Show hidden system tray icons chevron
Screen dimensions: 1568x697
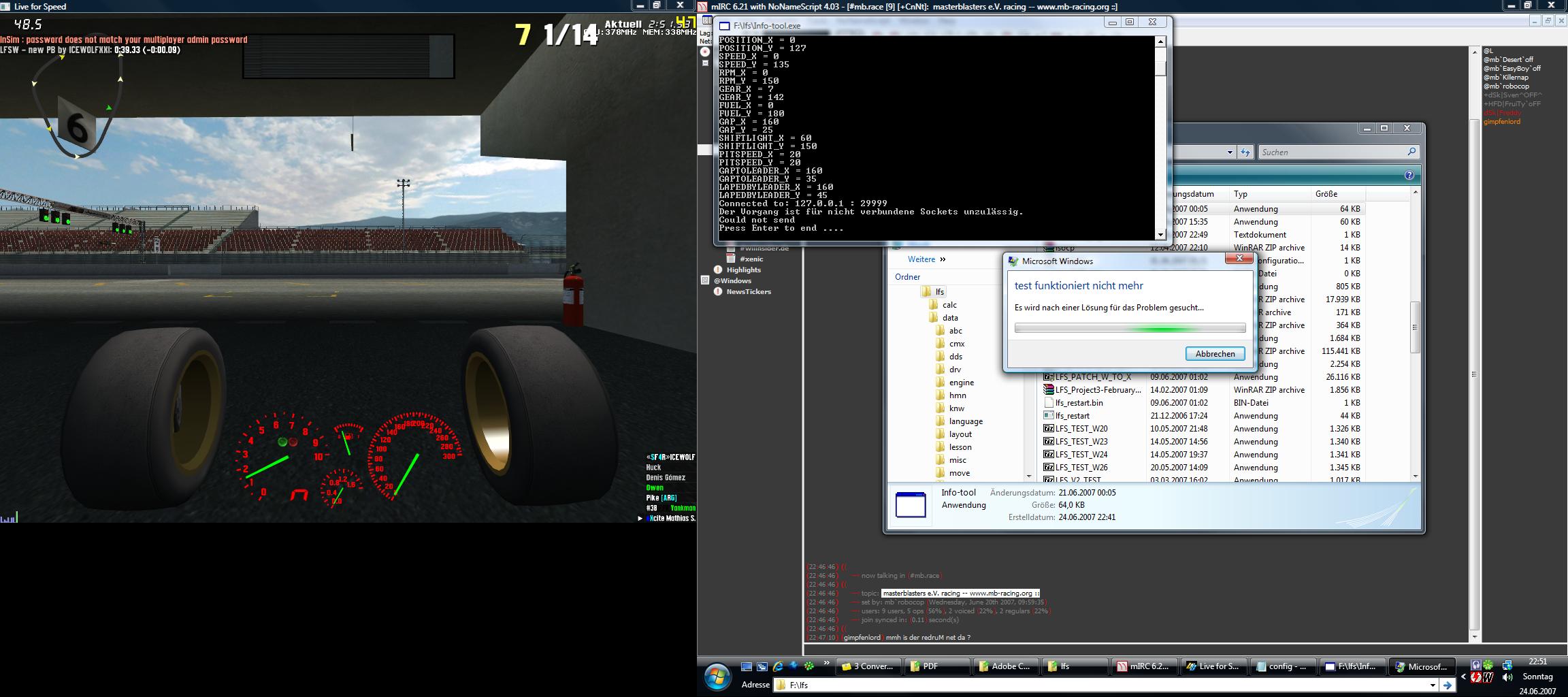point(1464,677)
